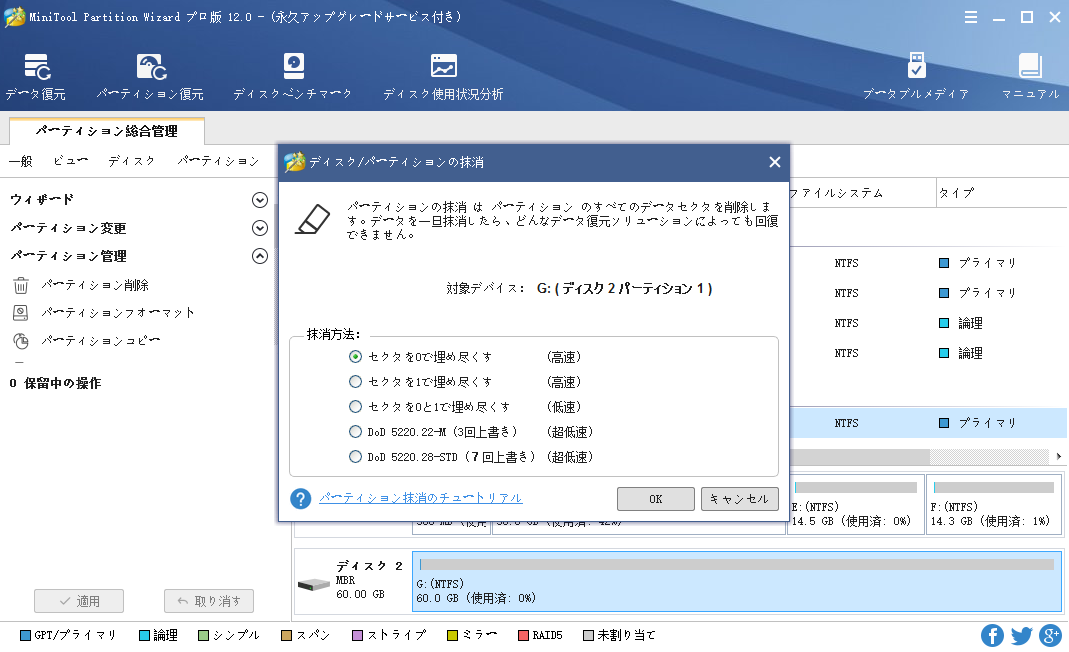Screen dimensions: 1069x652
Task: Launch パーティション復元 (Partition Recovery)
Action: 151,76
